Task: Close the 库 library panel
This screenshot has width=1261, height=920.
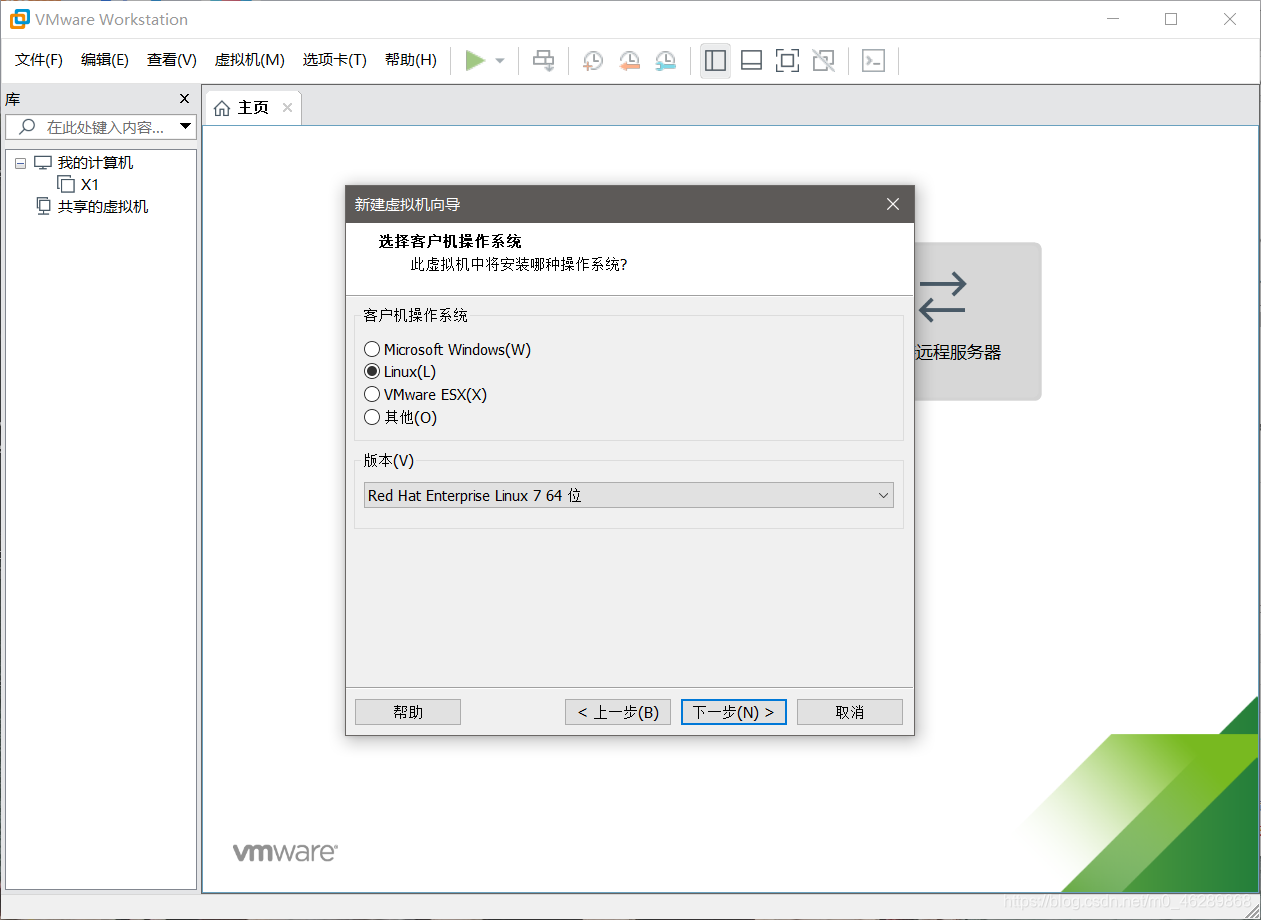Action: 184,99
